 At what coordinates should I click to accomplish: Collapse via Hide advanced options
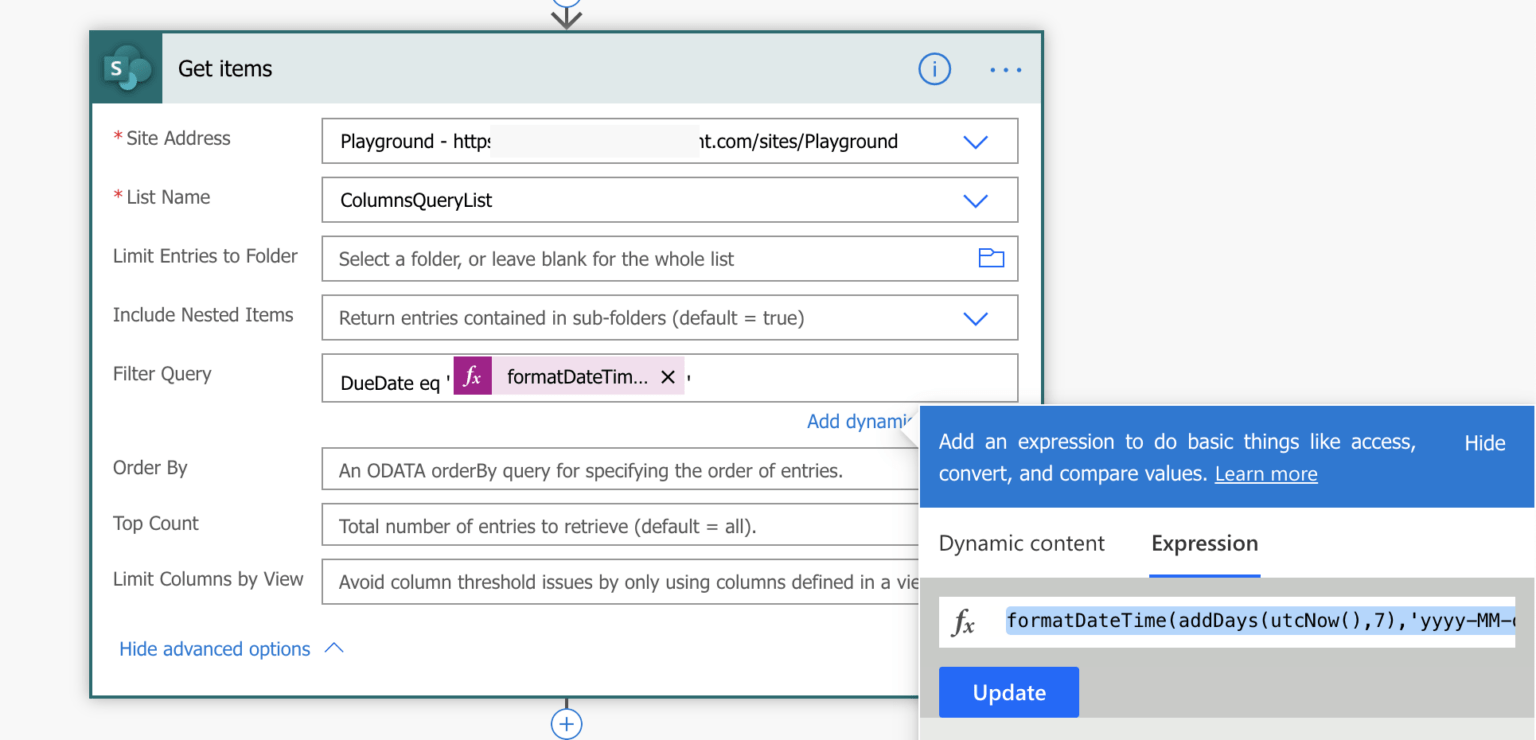tap(231, 649)
